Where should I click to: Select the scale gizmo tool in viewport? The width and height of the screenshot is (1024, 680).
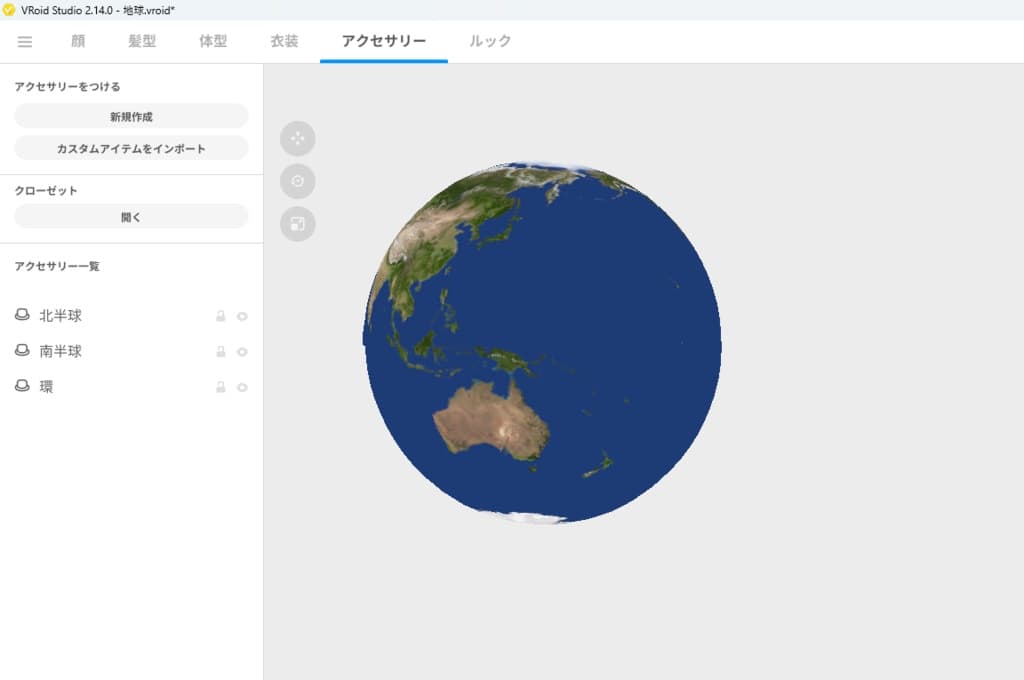298,224
